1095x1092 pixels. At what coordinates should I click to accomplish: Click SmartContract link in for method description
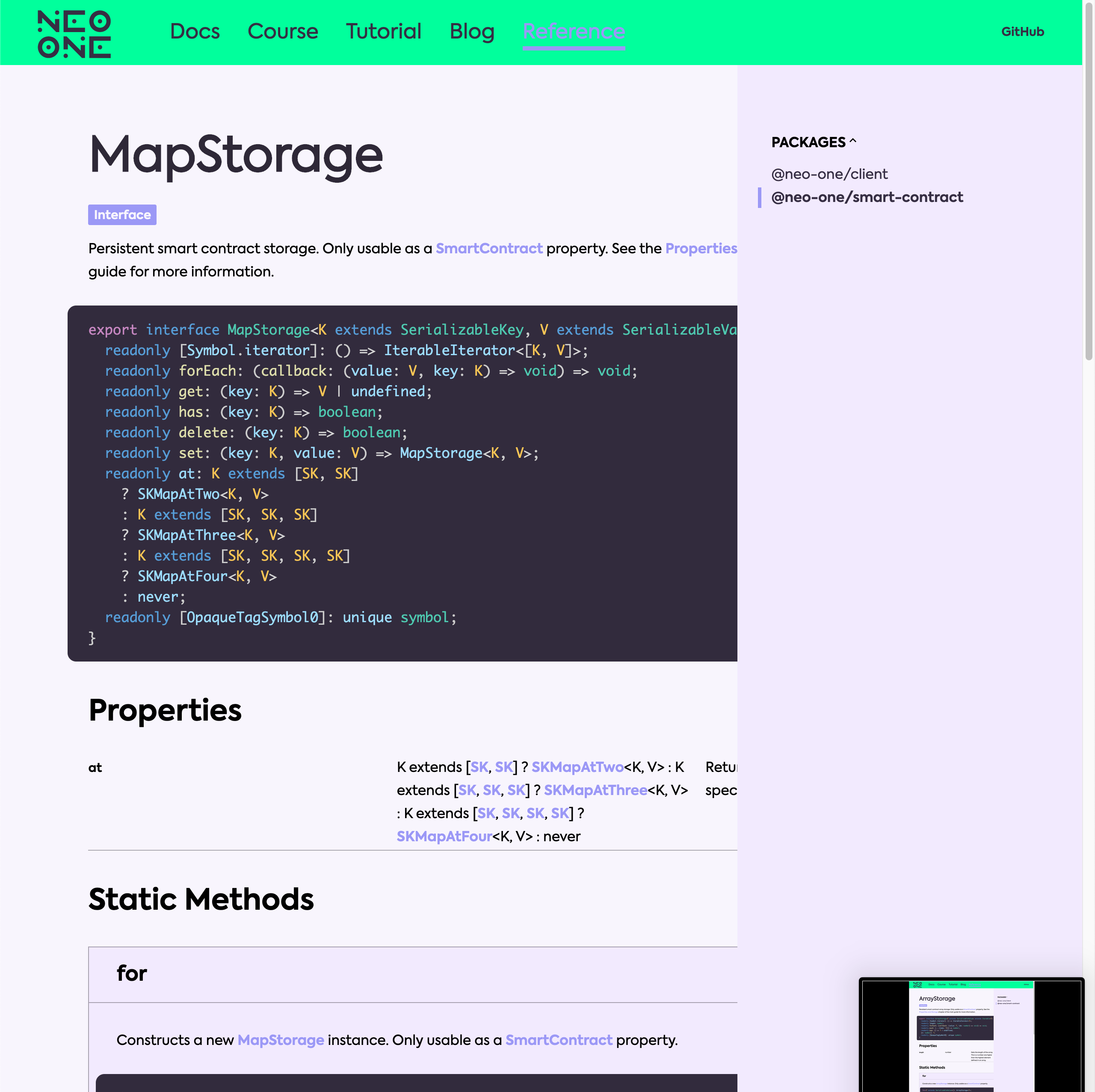(559, 1040)
